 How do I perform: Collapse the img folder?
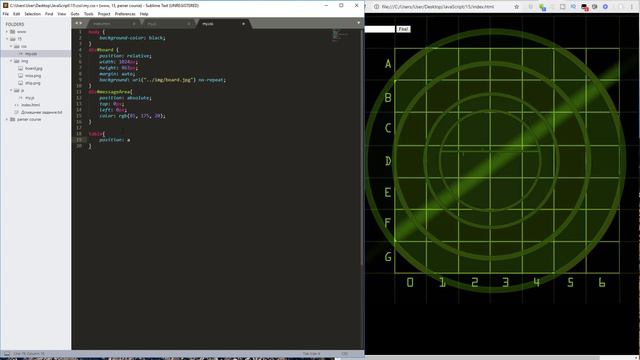pyautogui.click(x=11, y=61)
